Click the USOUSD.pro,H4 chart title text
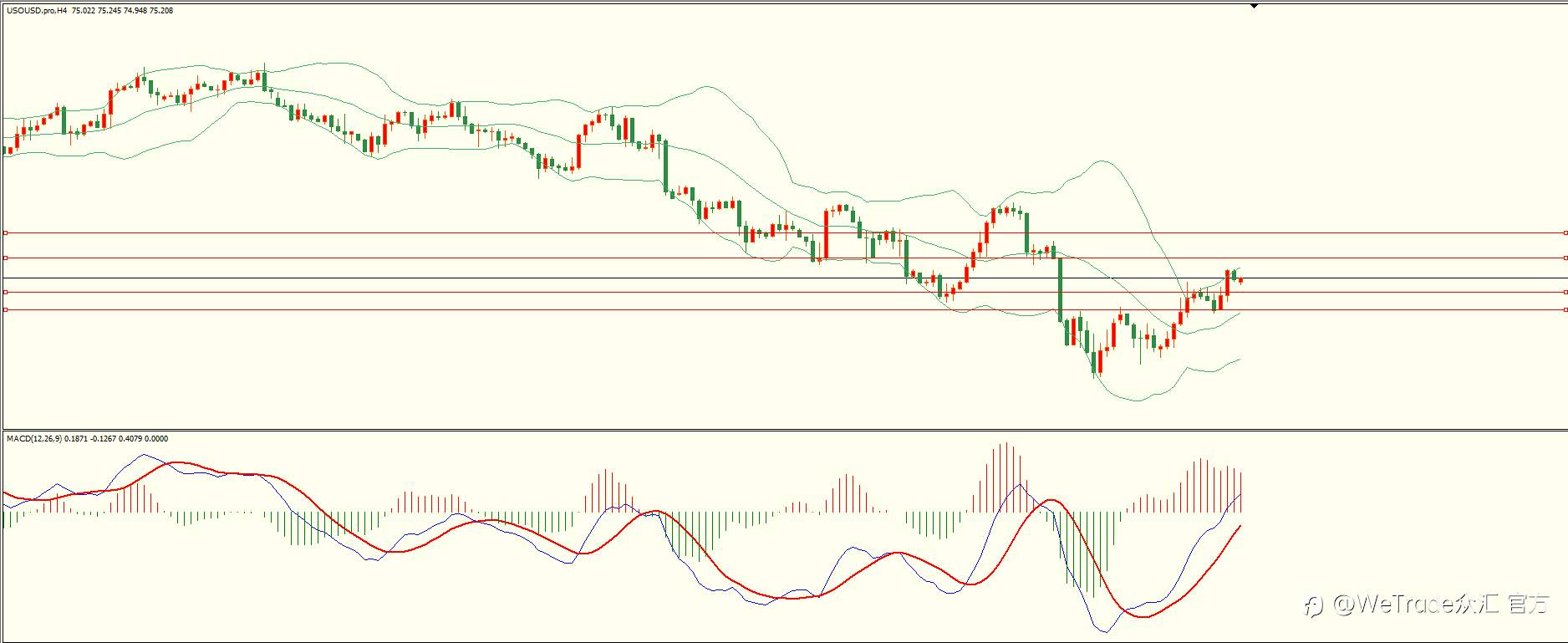The image size is (1568, 643). click(89, 11)
